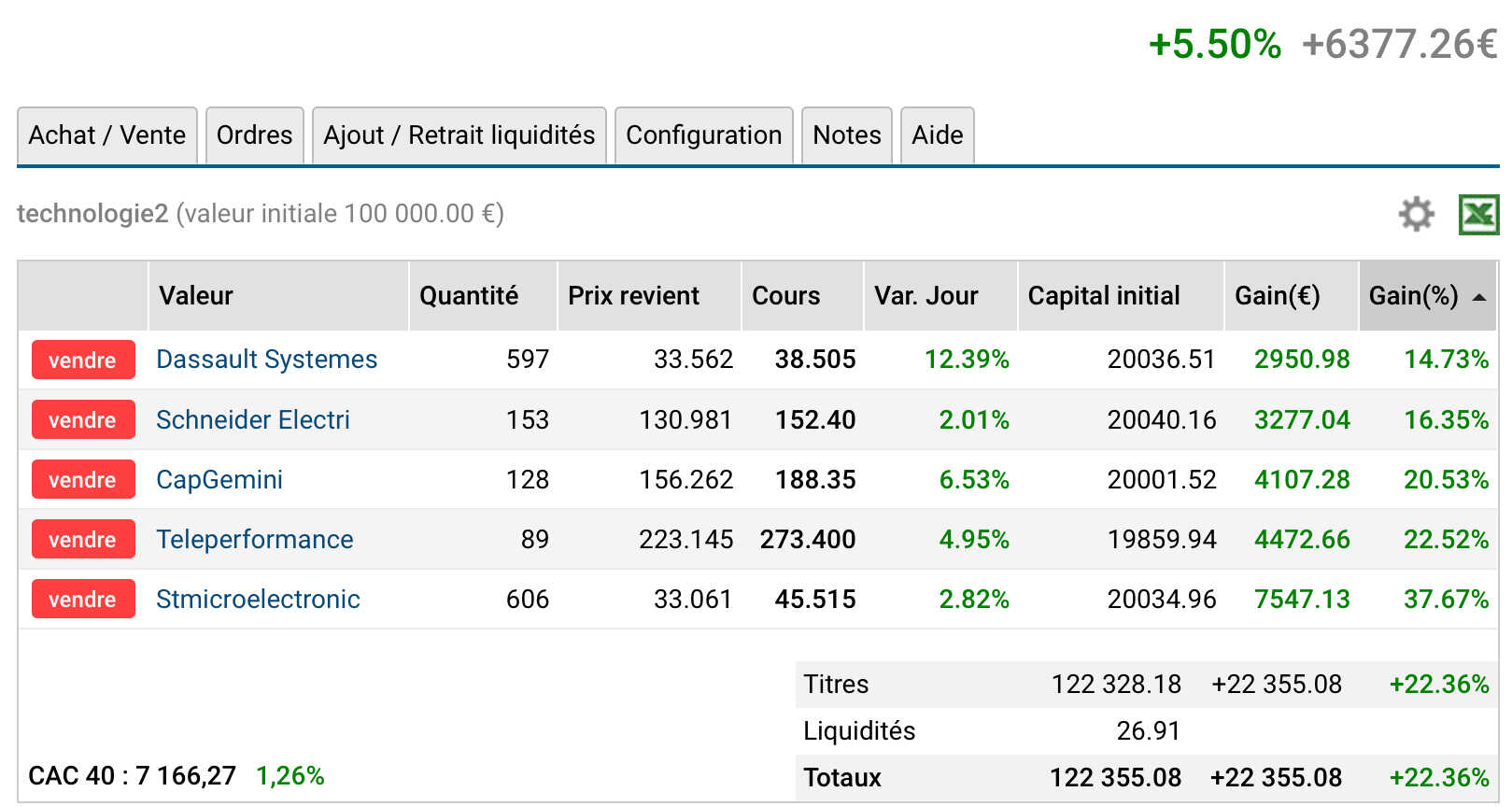Viewport: 1512px width, 806px height.
Task: Click the capital initial 19859.94 cell
Action: coord(1162,539)
